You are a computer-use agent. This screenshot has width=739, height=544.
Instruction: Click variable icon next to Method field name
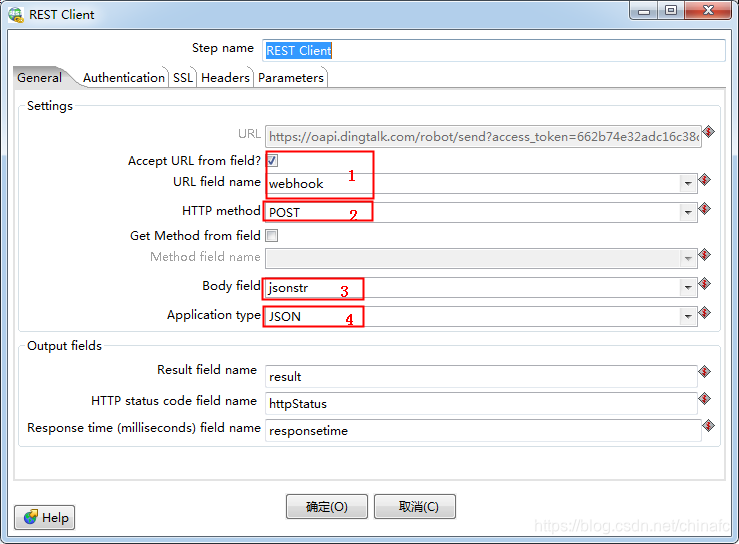coord(704,255)
